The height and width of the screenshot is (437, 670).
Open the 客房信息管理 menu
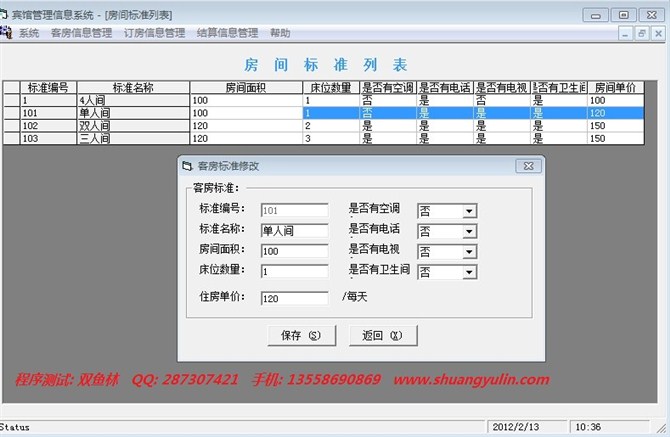81,33
